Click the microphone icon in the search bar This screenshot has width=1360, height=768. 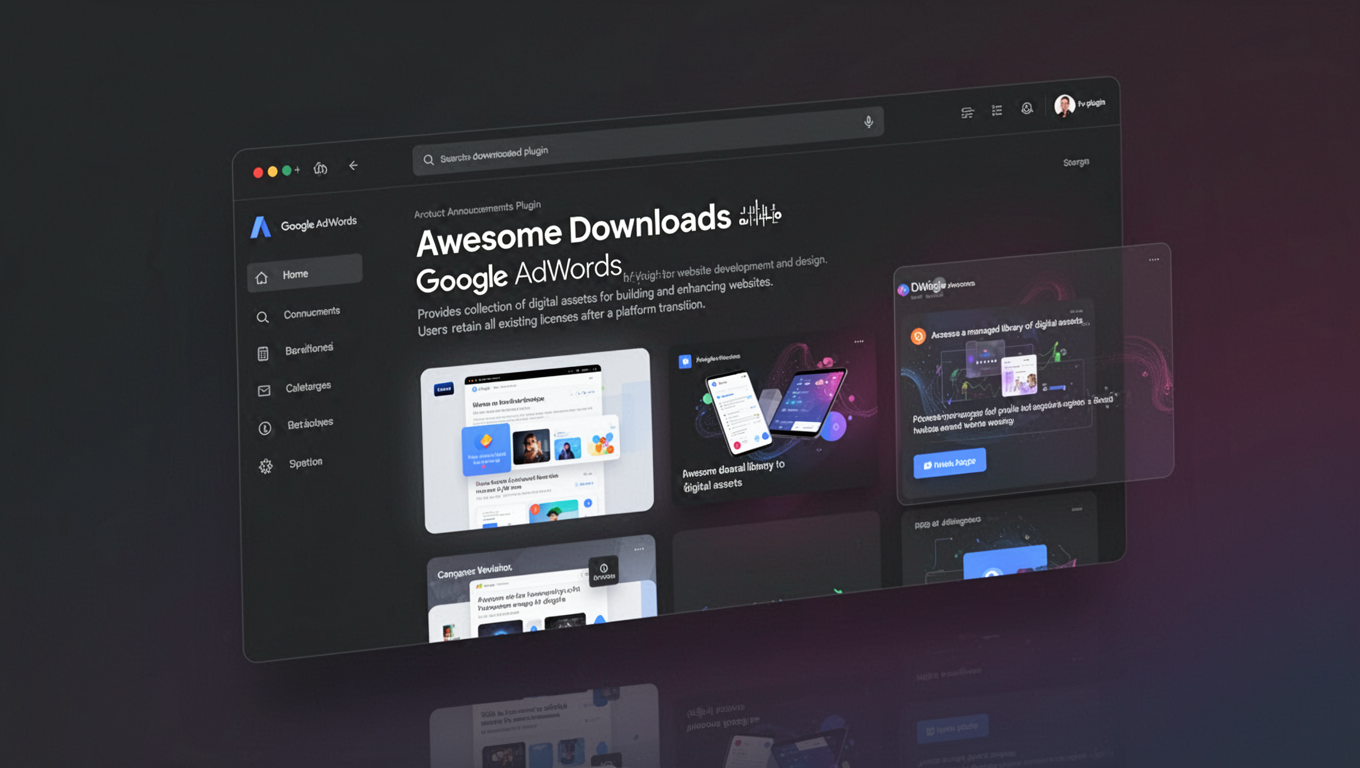868,122
